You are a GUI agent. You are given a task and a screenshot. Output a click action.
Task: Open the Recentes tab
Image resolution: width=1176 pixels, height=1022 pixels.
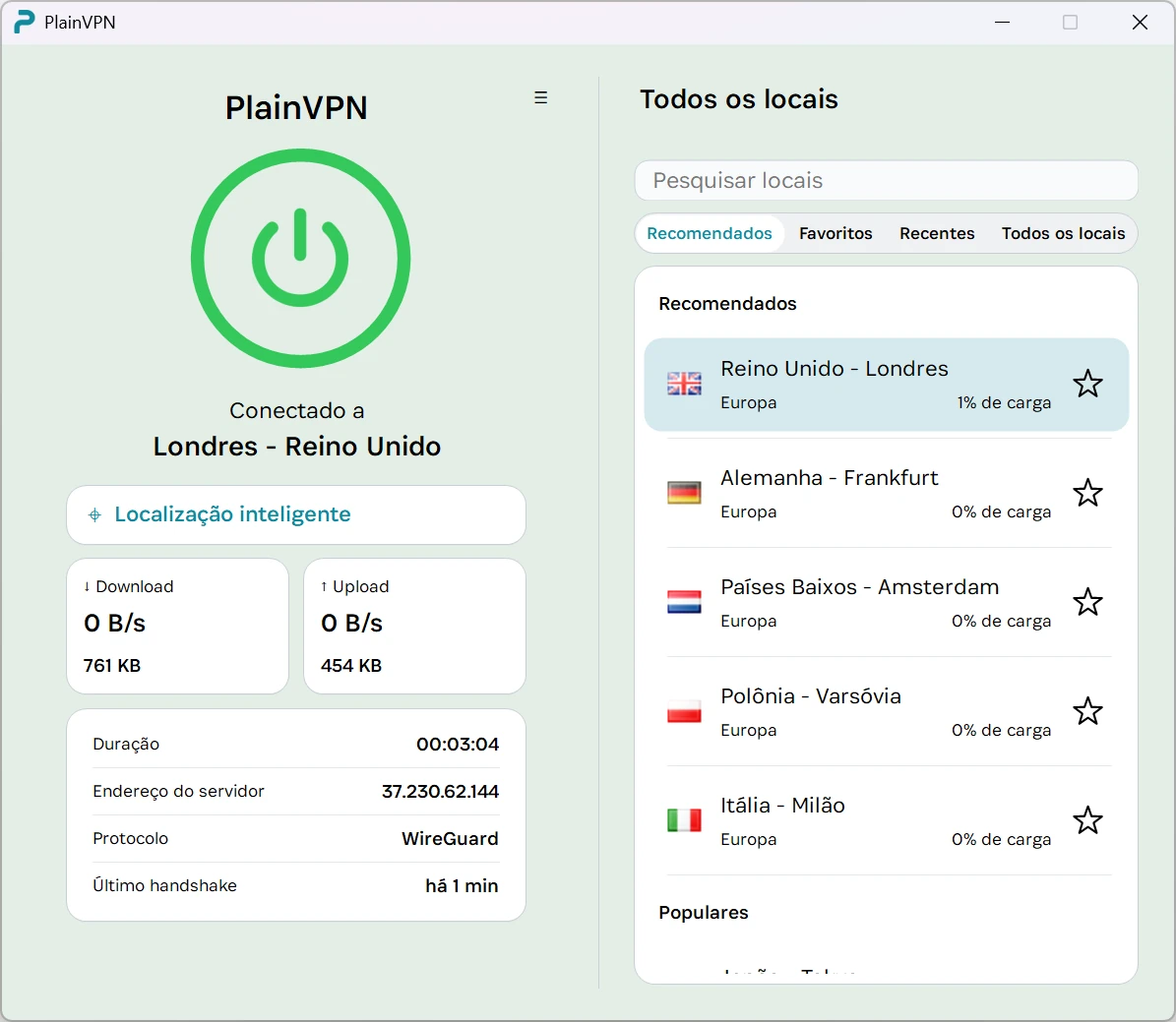[937, 233]
